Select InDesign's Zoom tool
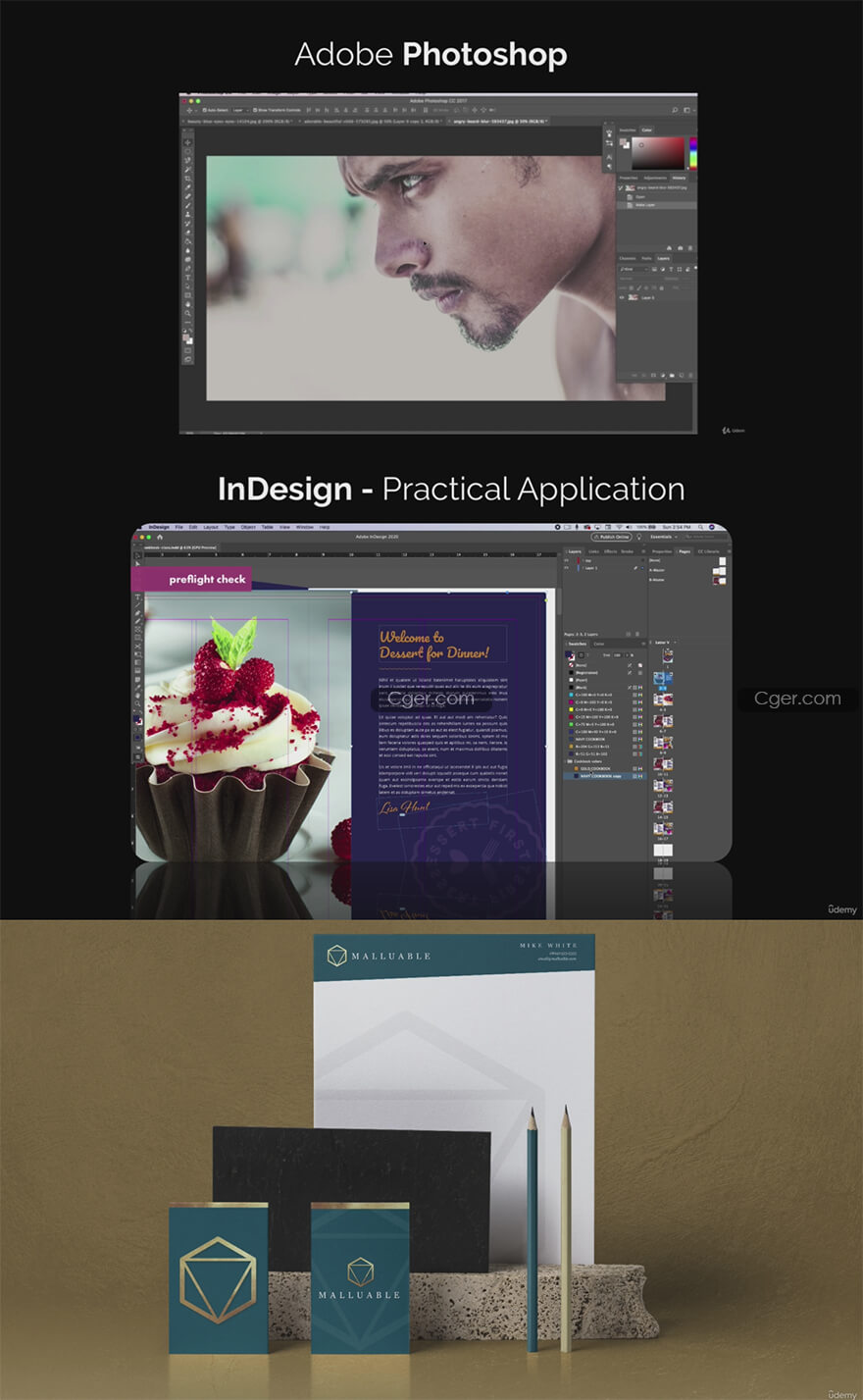Image resolution: width=863 pixels, height=1400 pixels. point(137,704)
